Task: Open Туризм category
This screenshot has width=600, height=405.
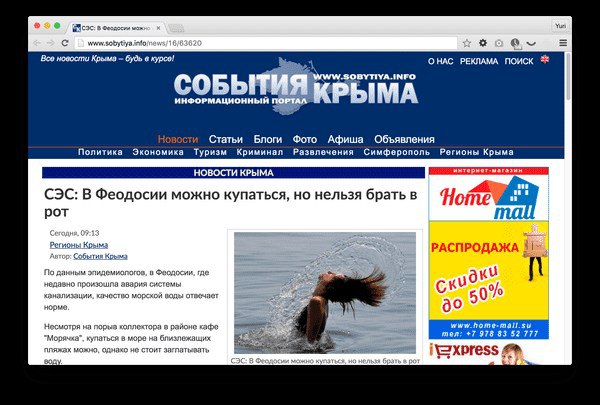Action: tap(210, 152)
